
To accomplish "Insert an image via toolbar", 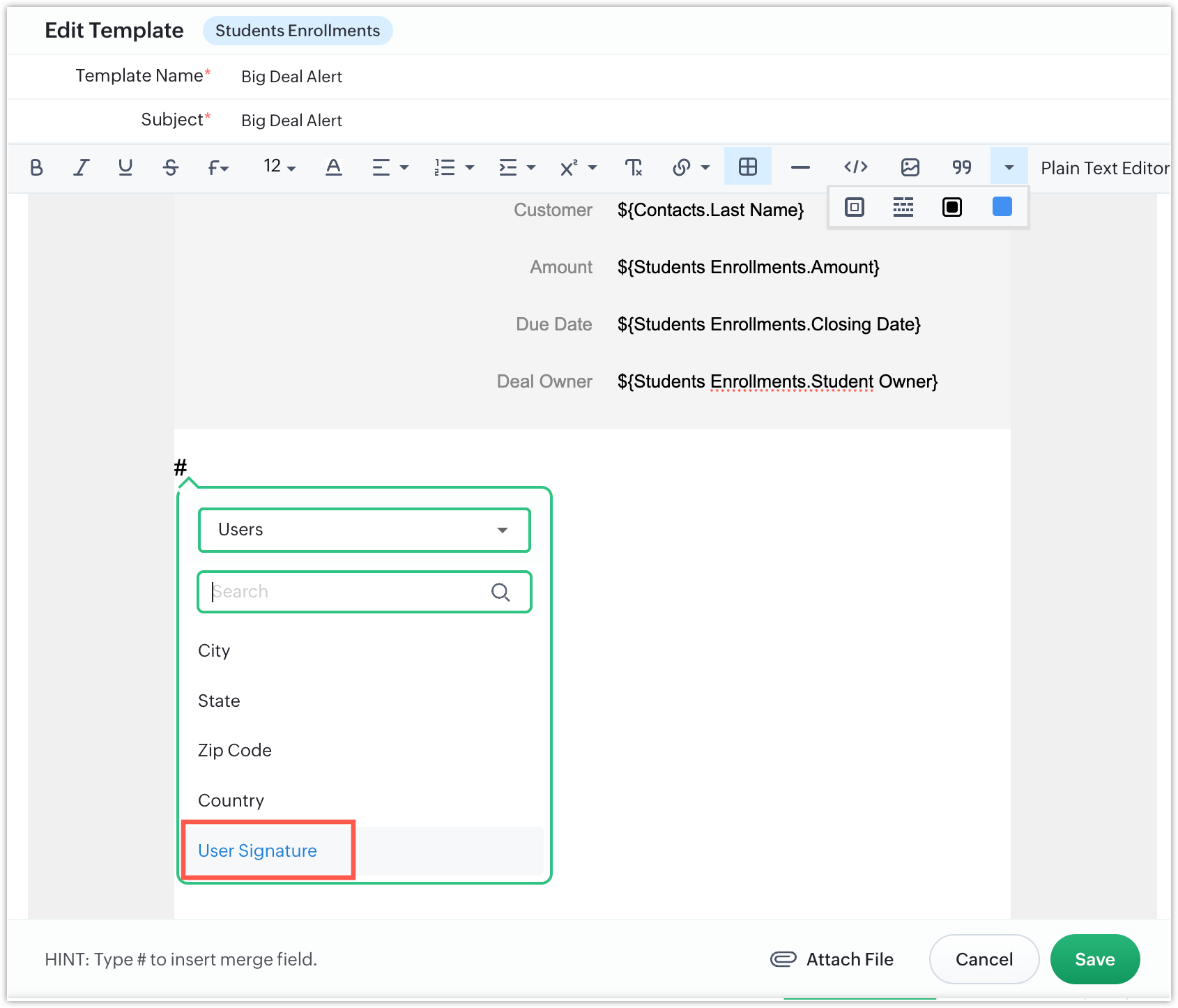I will coord(910,167).
